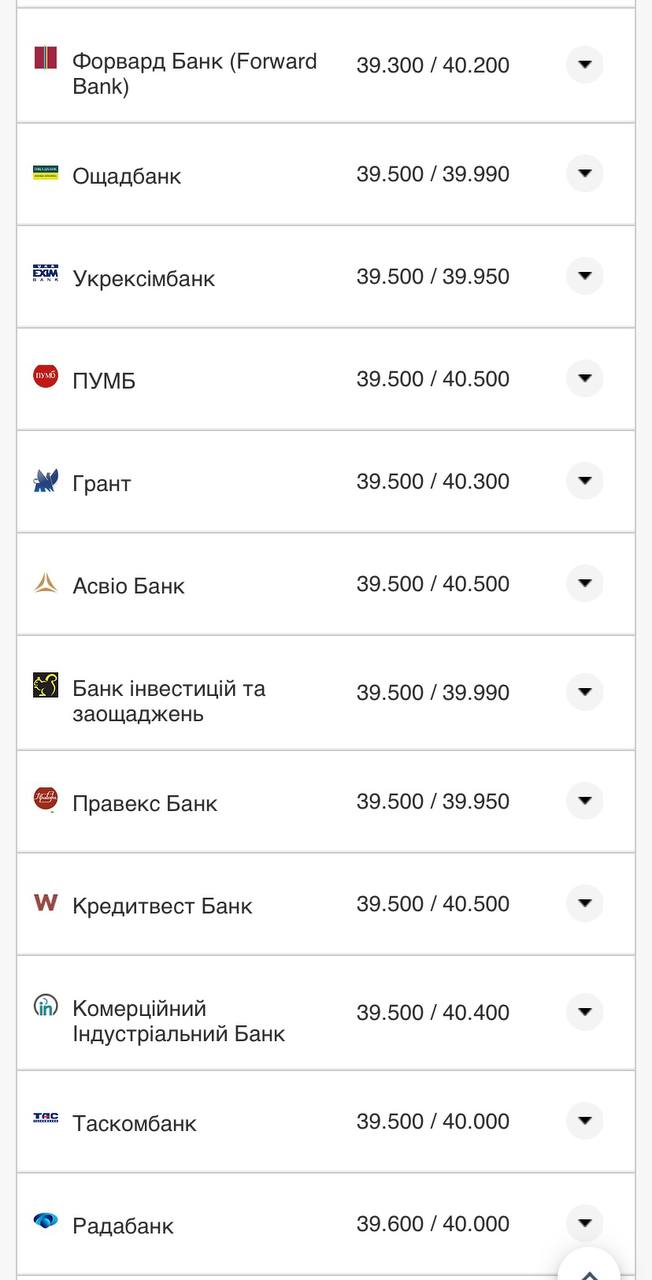Expand the Ощадбанк row details
The image size is (652, 1280).
(584, 173)
